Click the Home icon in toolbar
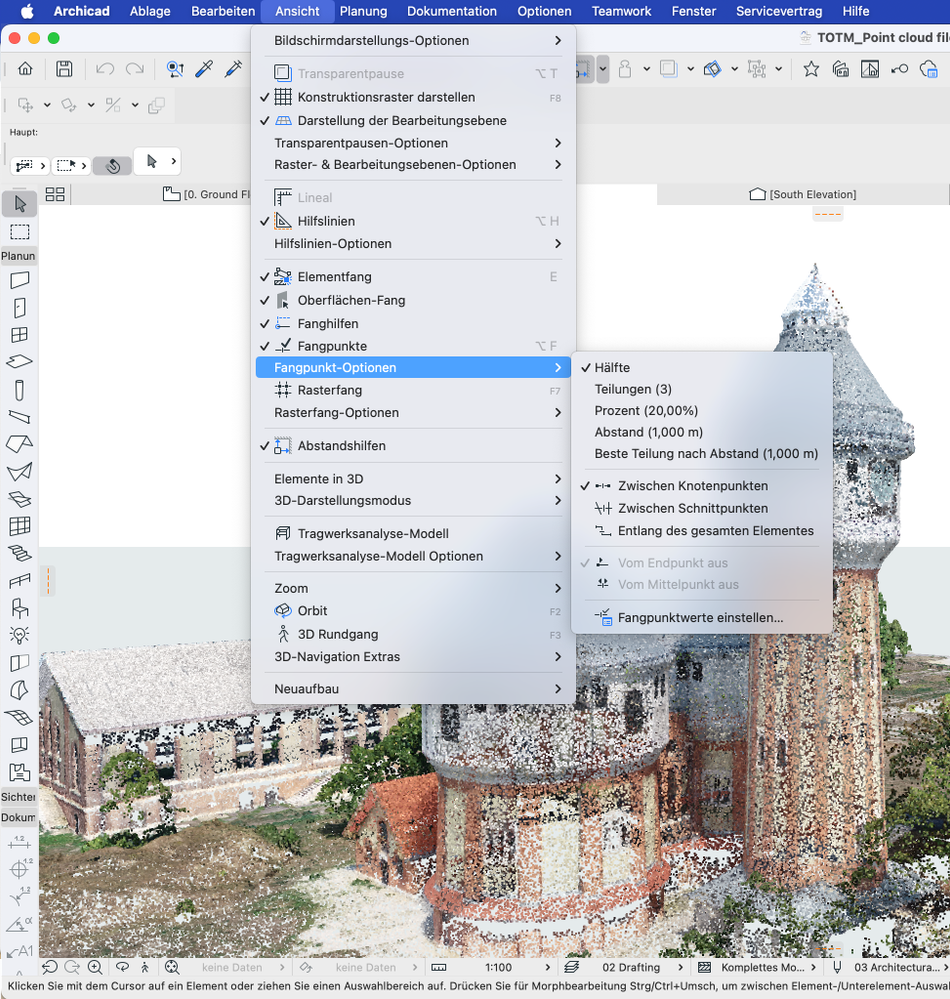 25,69
